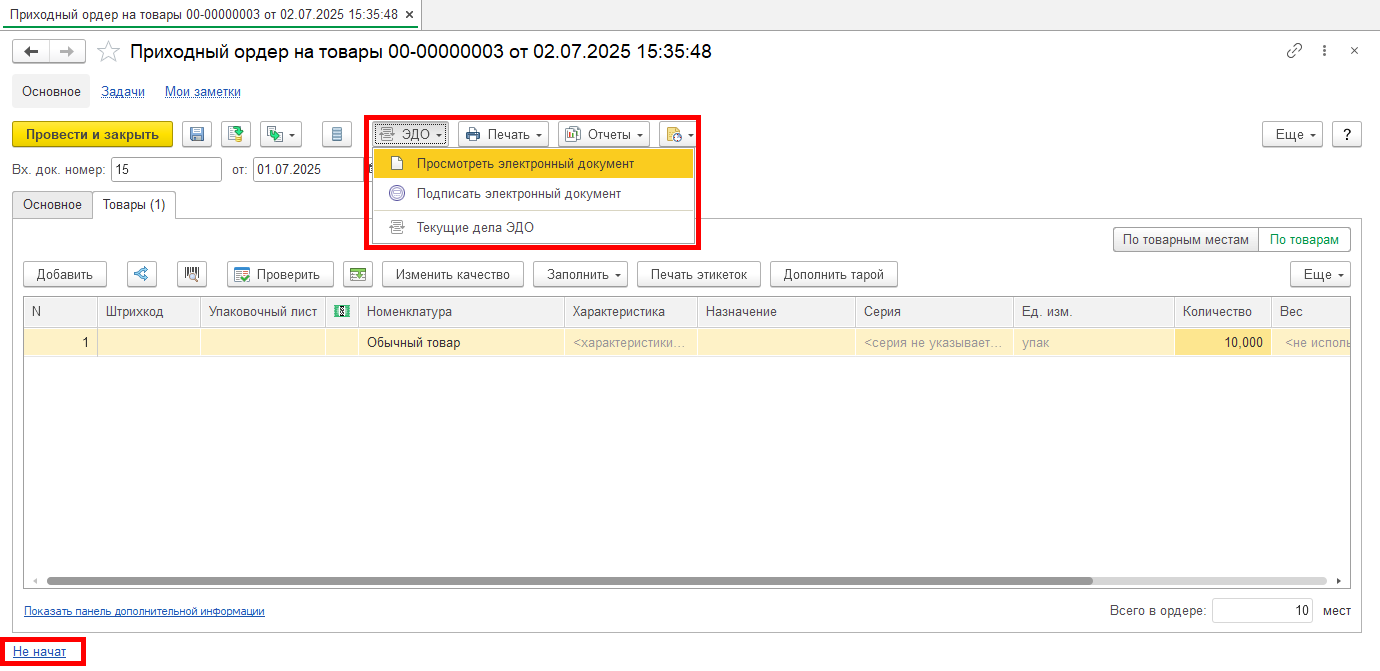Choose Подписать электронный документ
This screenshot has width=1380, height=671.
[533, 194]
